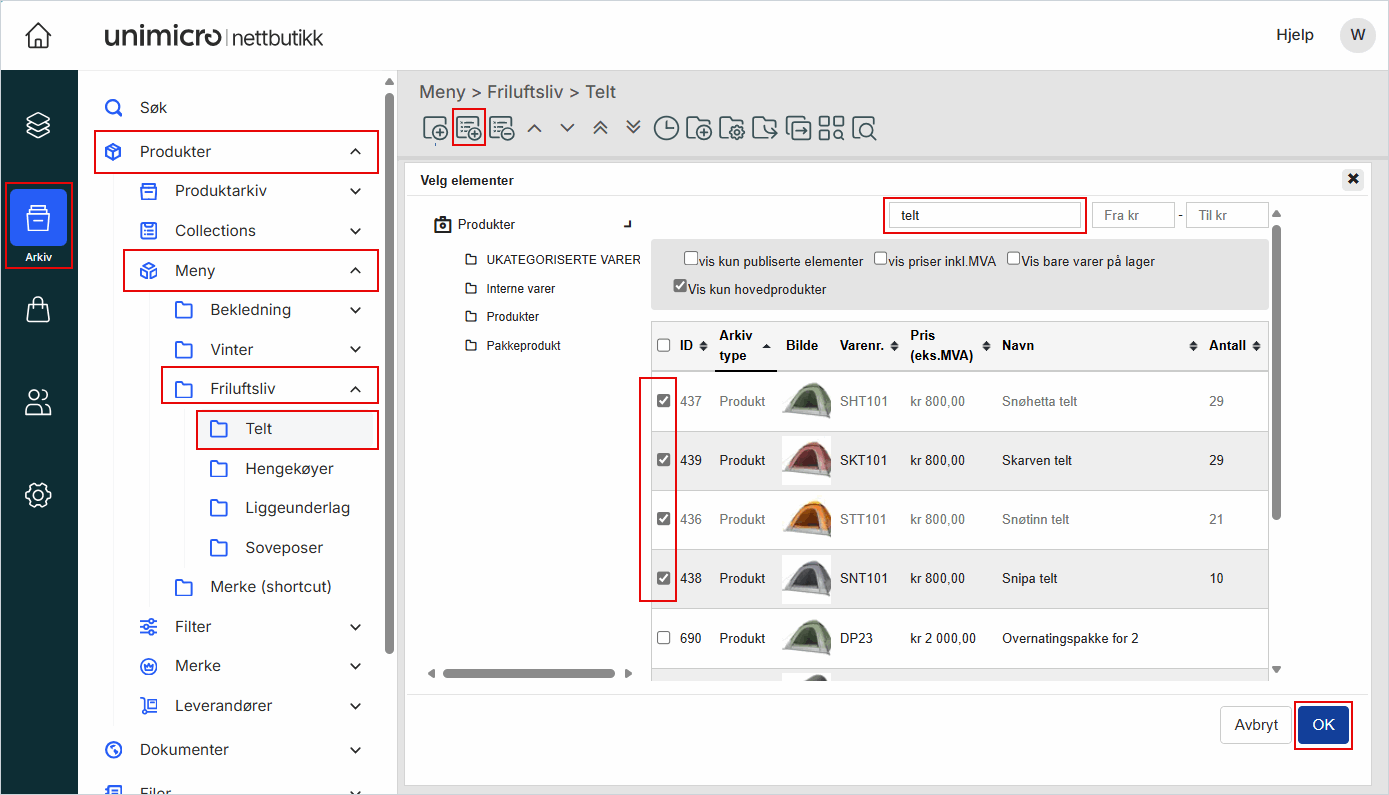Screen dimensions: 1389x795
Task: Click the home icon at top left
Action: [38, 36]
